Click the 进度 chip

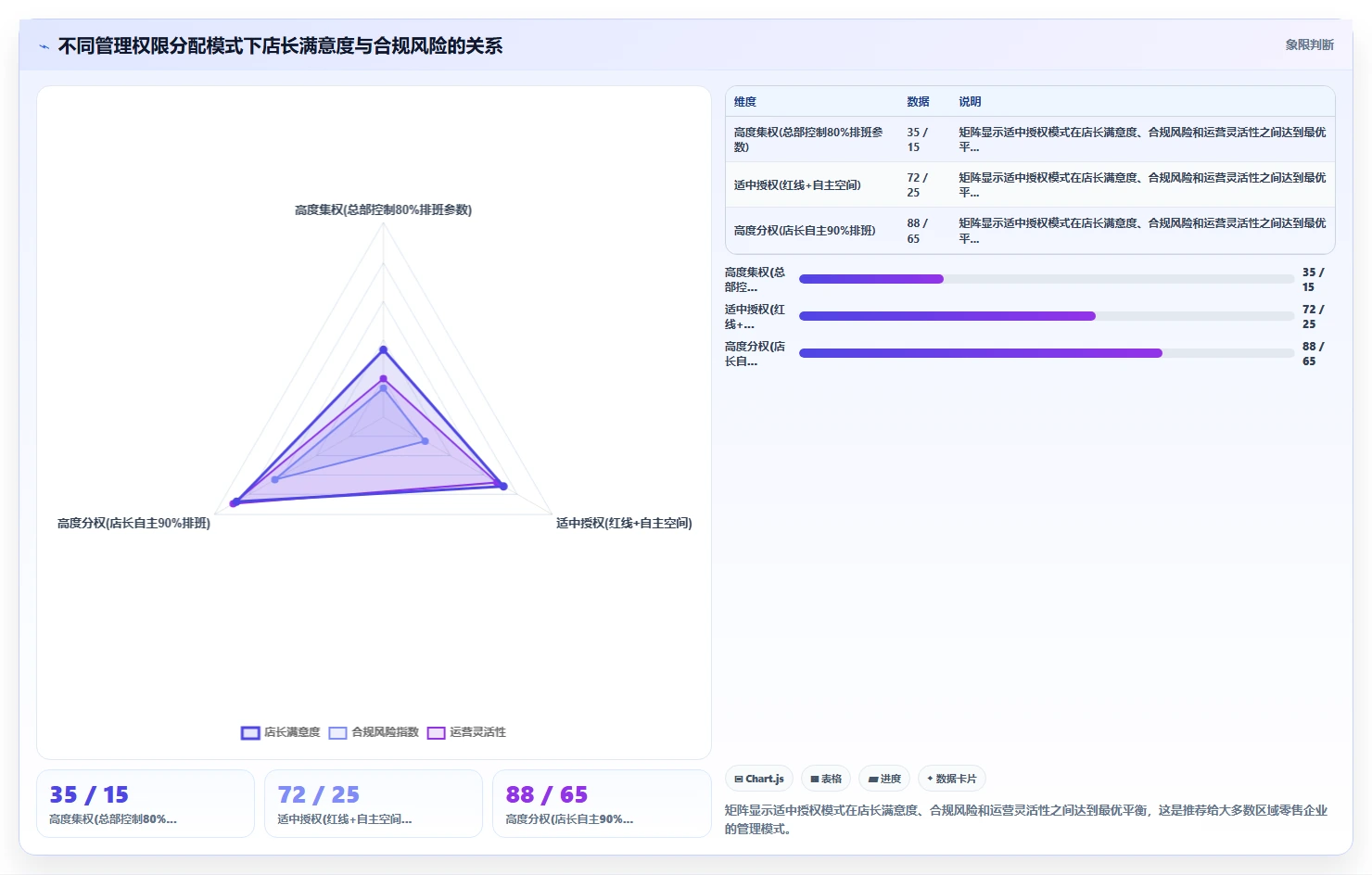[x=884, y=779]
